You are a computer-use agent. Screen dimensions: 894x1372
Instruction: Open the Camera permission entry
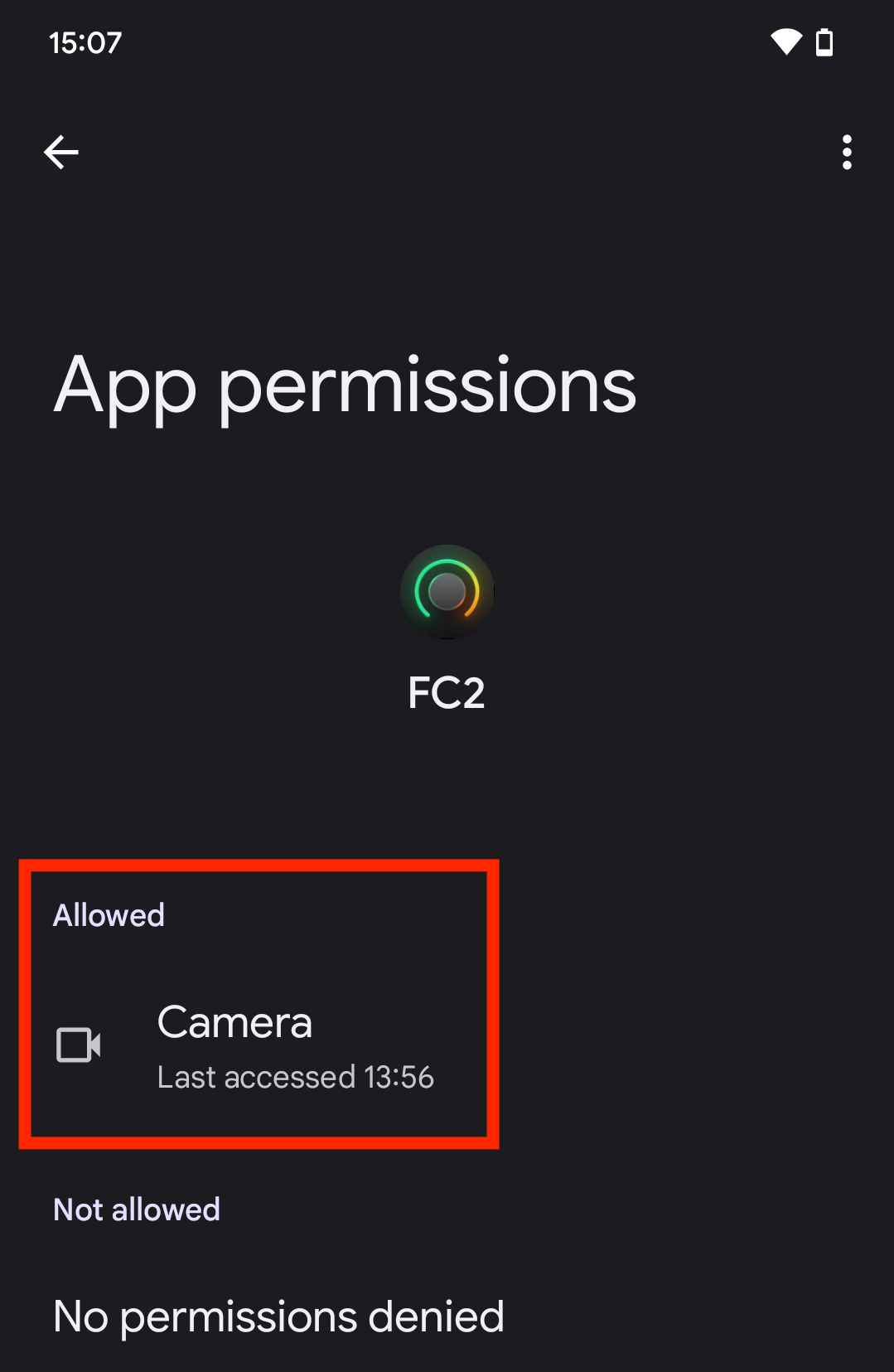click(x=447, y=1045)
